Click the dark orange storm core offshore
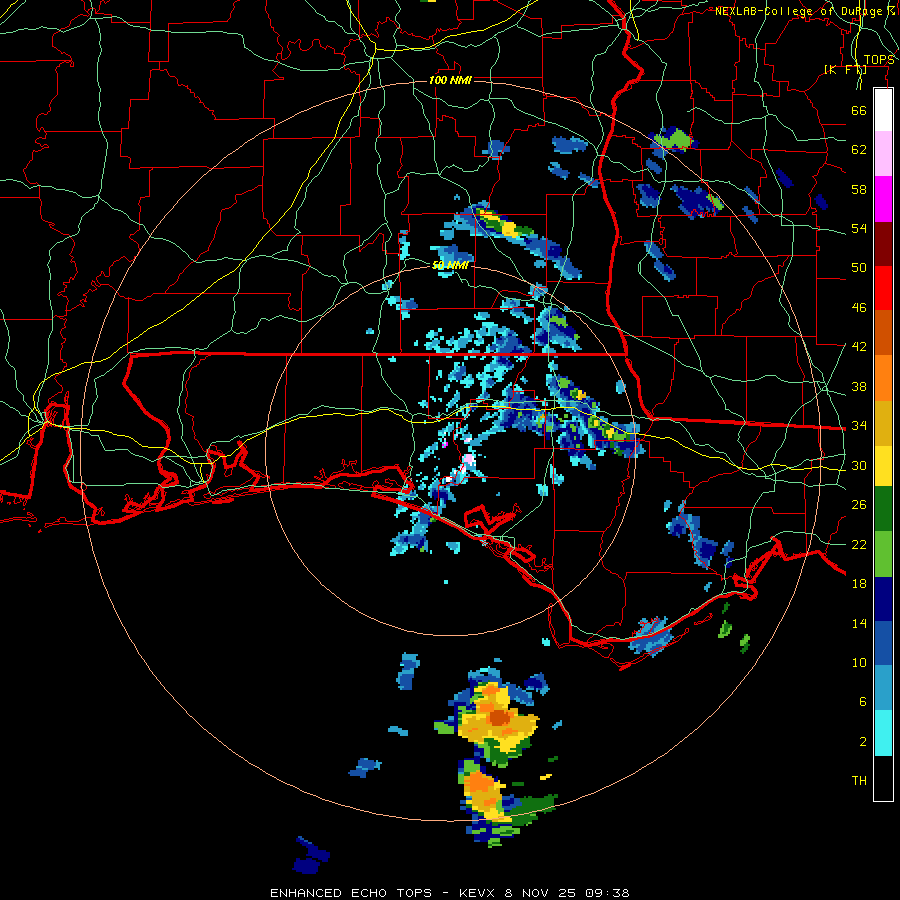 click(x=499, y=717)
